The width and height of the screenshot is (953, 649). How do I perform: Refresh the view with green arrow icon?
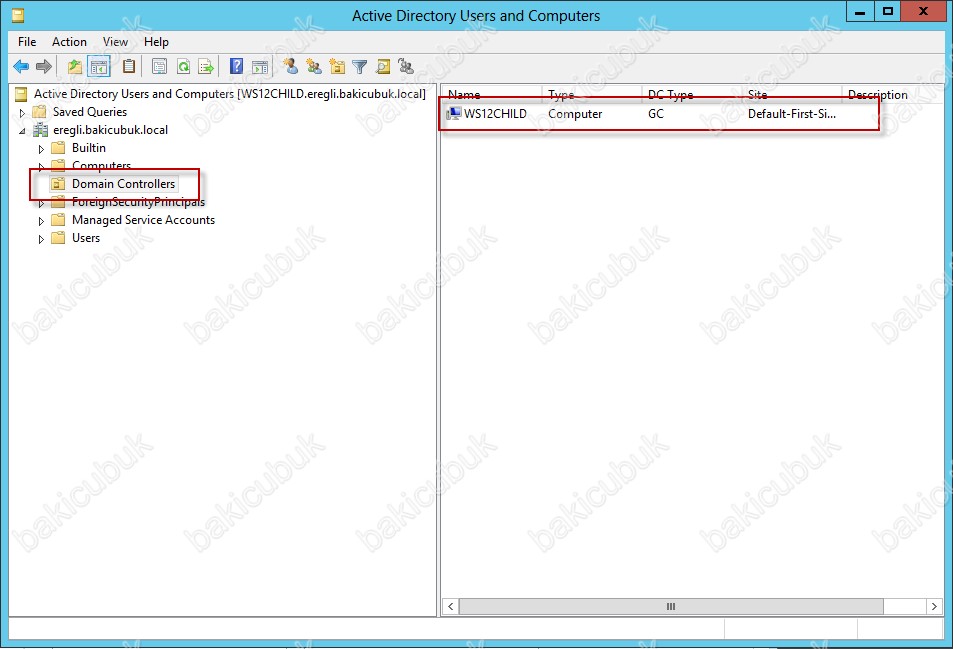[x=183, y=66]
